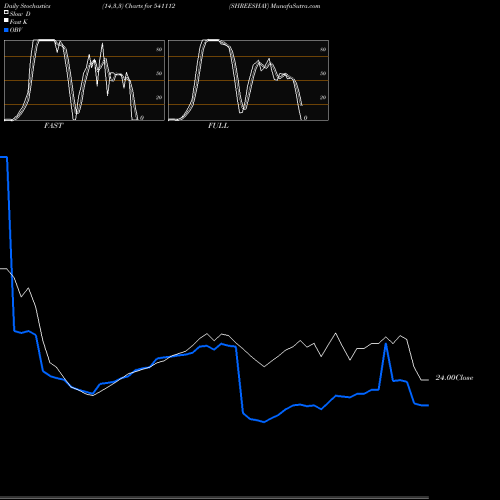Click the horizontal scrollbar at chart bottom
The image size is (500, 500).
click(214, 498)
